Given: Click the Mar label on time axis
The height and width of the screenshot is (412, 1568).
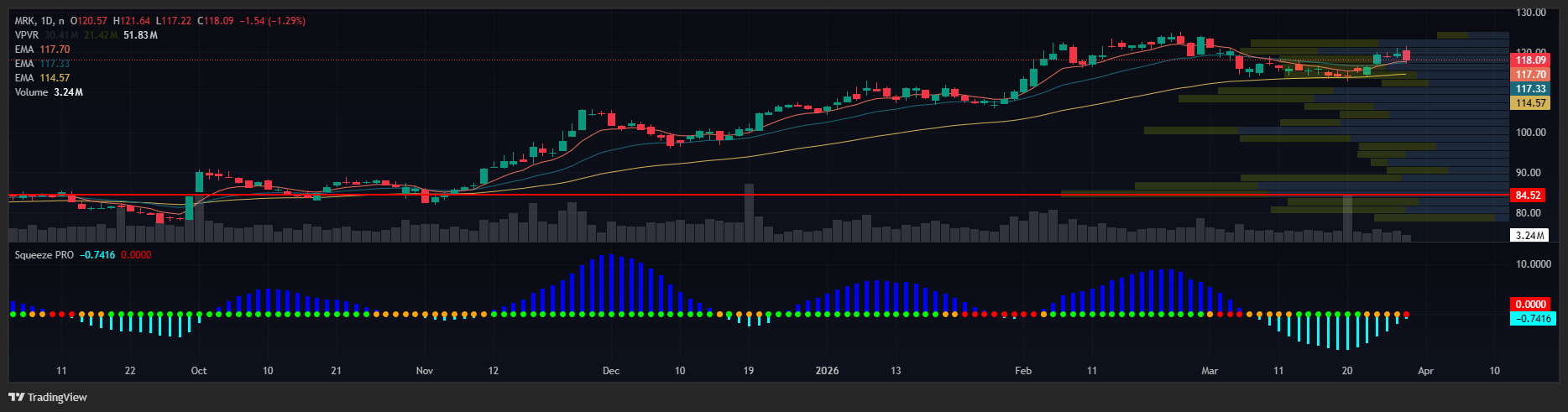Looking at the screenshot, I should [1210, 371].
